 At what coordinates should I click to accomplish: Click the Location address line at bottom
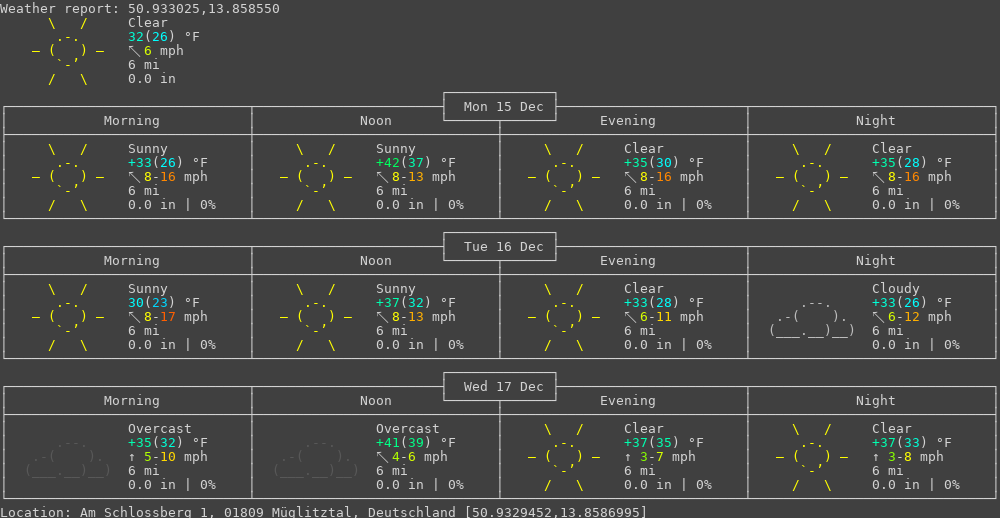[x=324, y=512]
